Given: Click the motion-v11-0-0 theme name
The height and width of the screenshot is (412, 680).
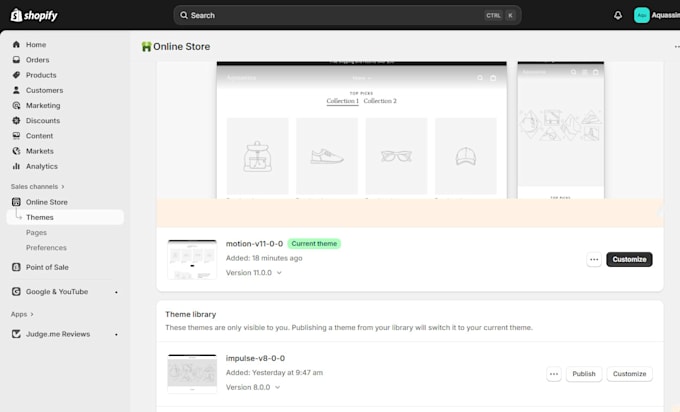Looking at the screenshot, I should coord(254,244).
